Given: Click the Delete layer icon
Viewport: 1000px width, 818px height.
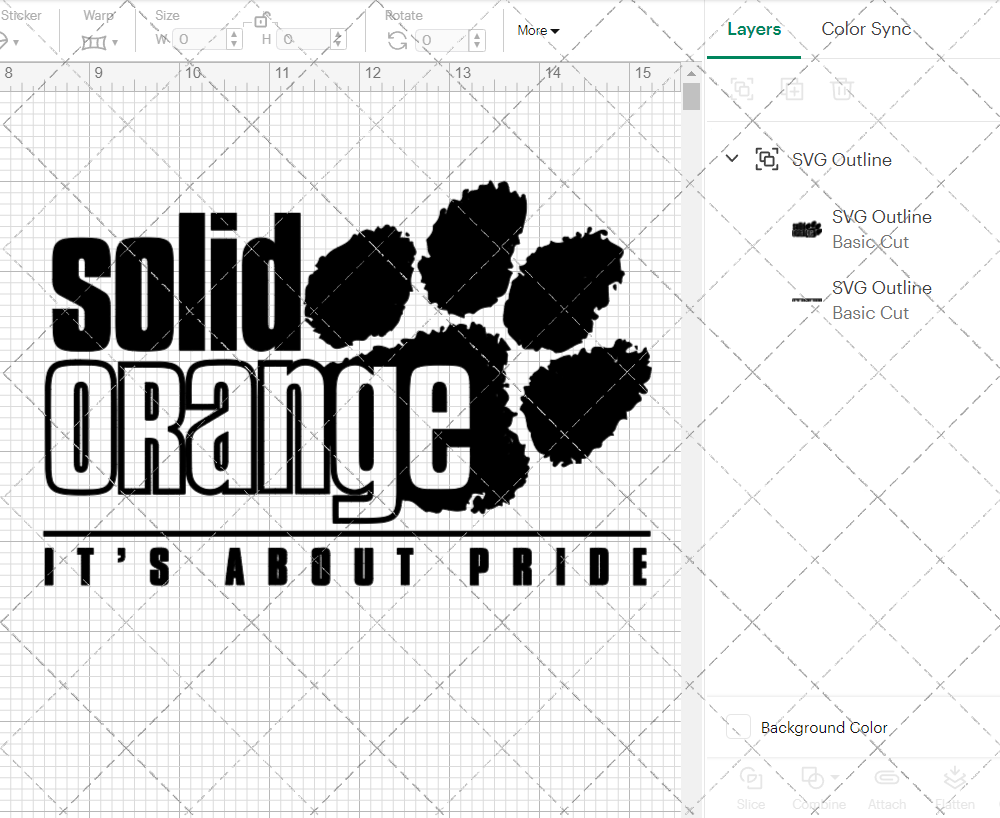Looking at the screenshot, I should 842,89.
